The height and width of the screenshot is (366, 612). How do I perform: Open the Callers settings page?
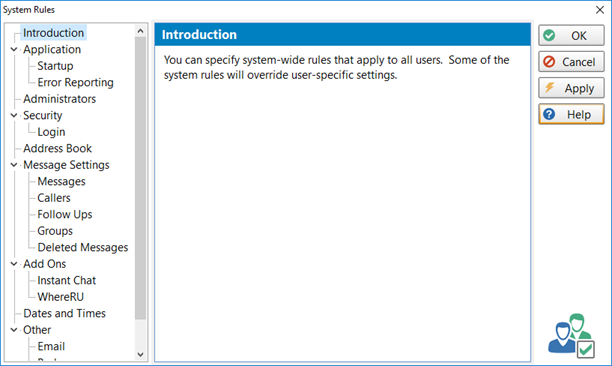(x=54, y=198)
